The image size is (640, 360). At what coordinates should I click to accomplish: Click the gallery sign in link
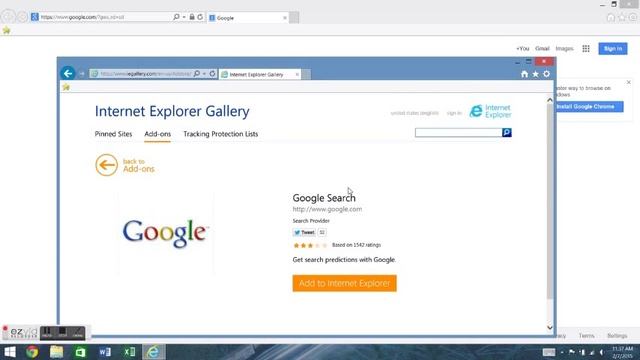[x=454, y=113]
